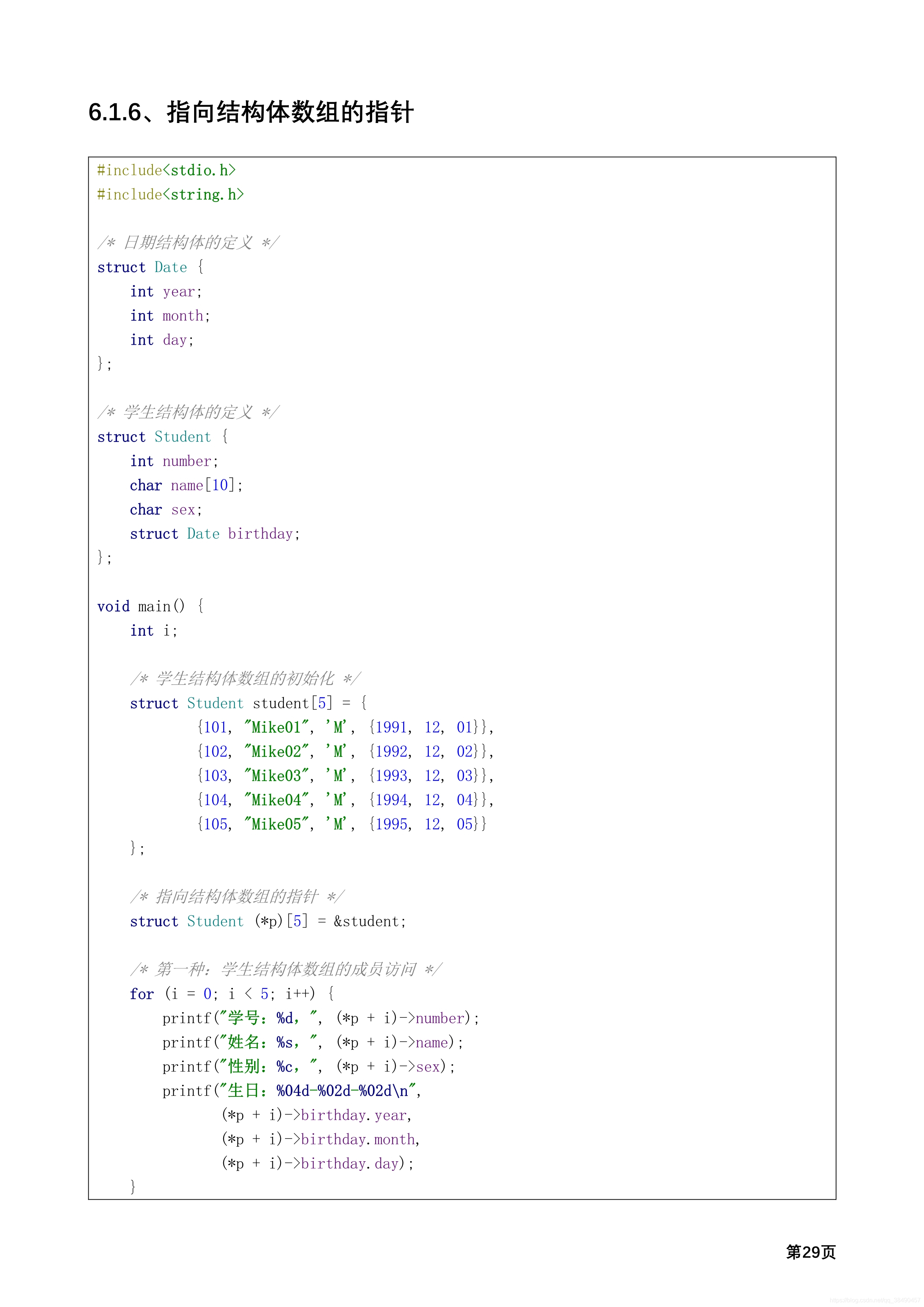Click the line int month;
The height and width of the screenshot is (1307, 924).
click(x=170, y=315)
